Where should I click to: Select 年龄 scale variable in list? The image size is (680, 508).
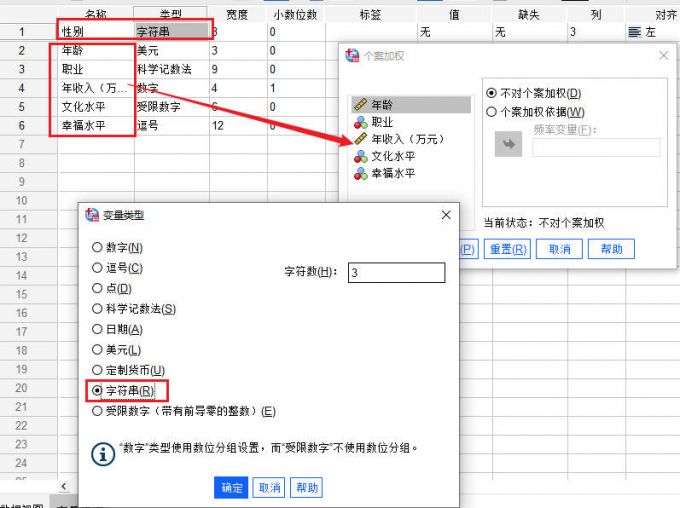411,105
